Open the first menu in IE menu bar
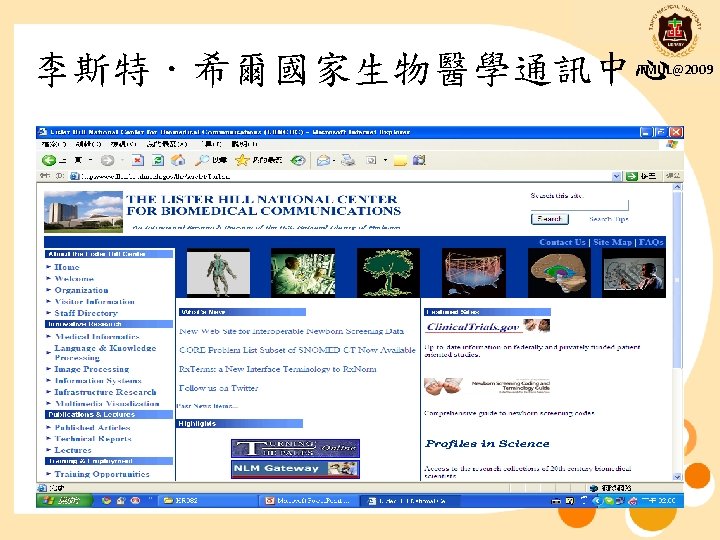The image size is (720, 540). point(53,144)
